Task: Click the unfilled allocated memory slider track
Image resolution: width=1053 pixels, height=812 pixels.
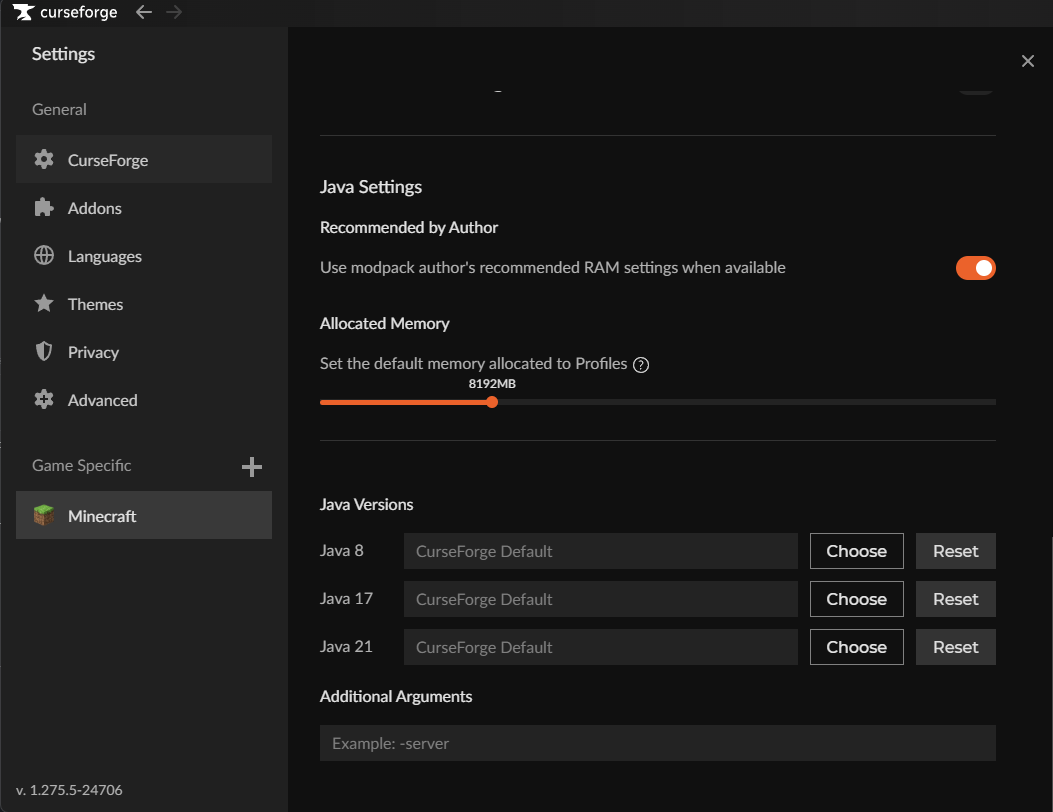Action: pyautogui.click(x=747, y=402)
